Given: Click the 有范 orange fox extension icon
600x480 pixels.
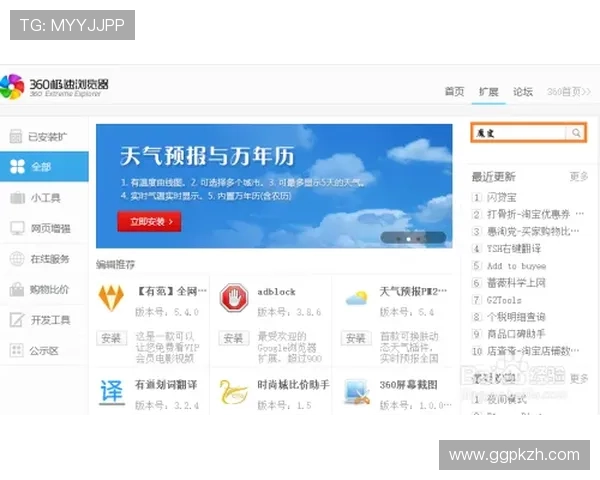Looking at the screenshot, I should click(x=111, y=298).
